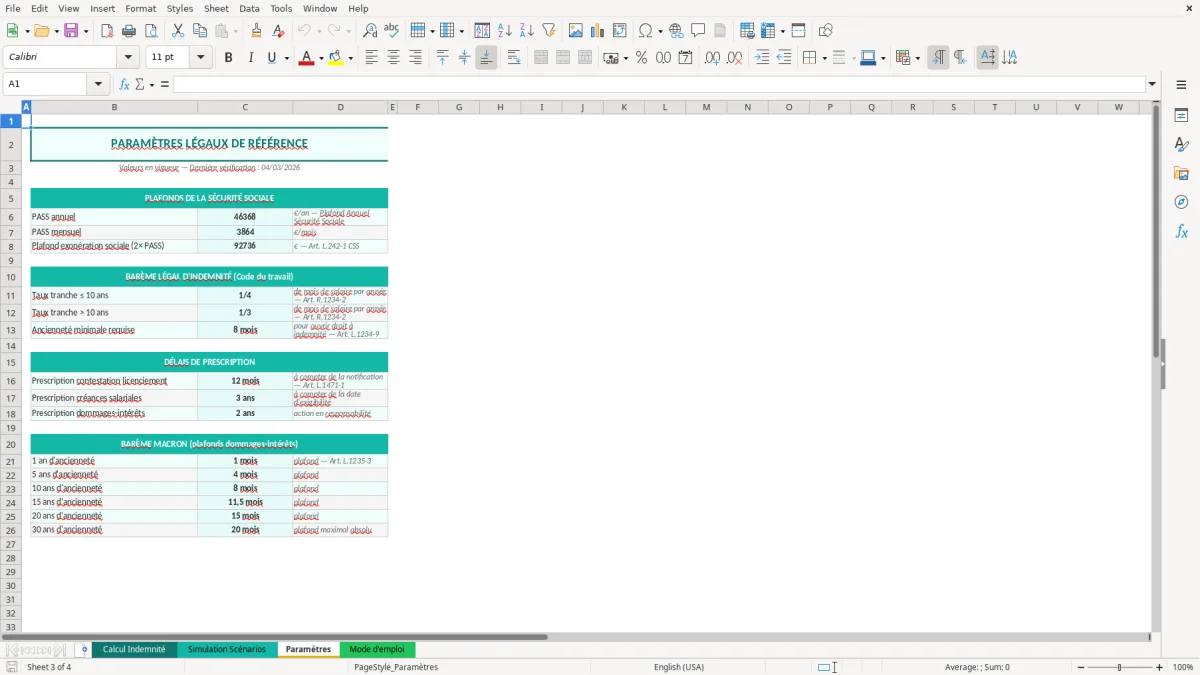
Task: Toggle Align Right
Action: (x=416, y=58)
